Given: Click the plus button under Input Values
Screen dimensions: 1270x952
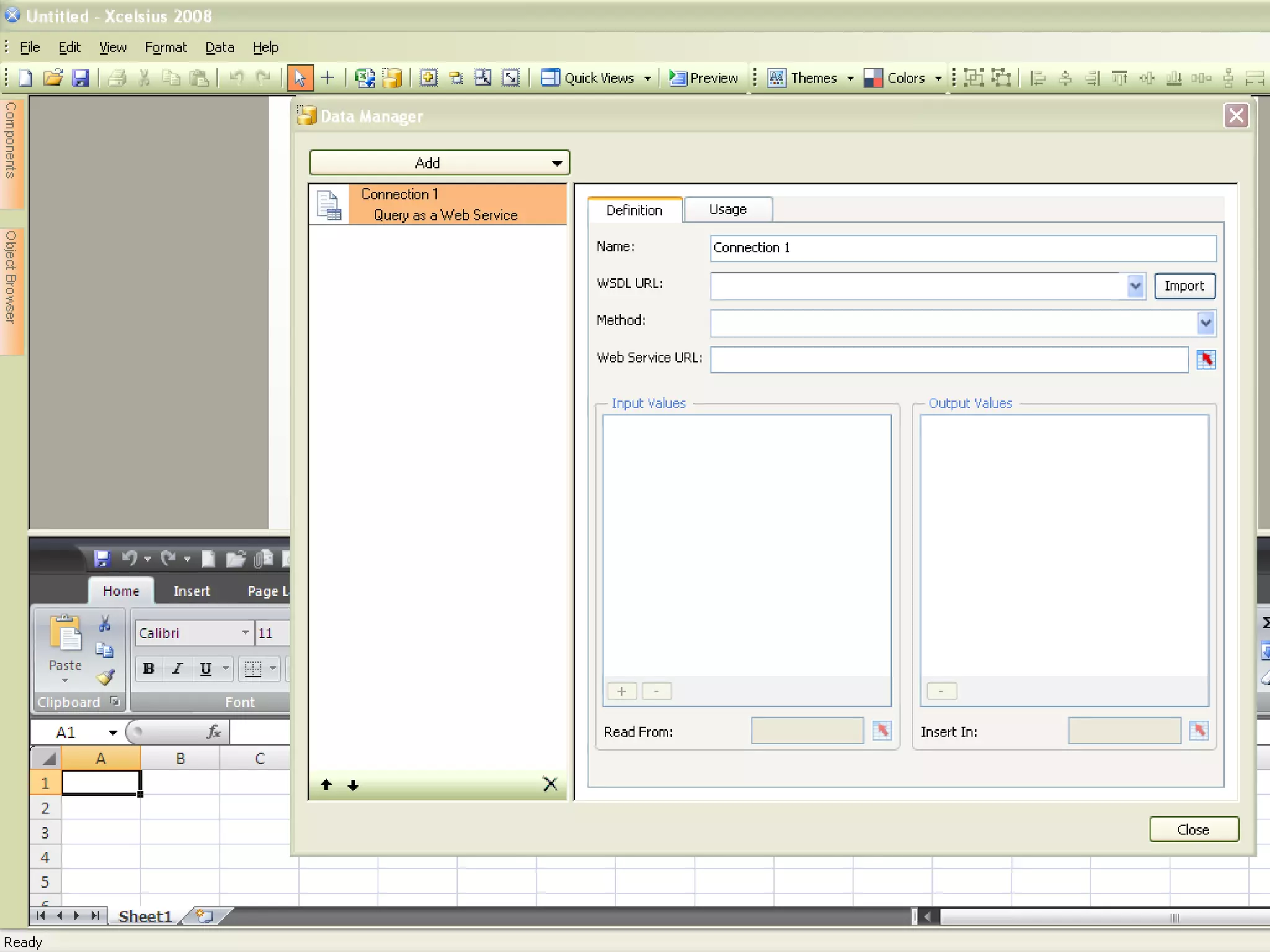Looking at the screenshot, I should [x=622, y=691].
